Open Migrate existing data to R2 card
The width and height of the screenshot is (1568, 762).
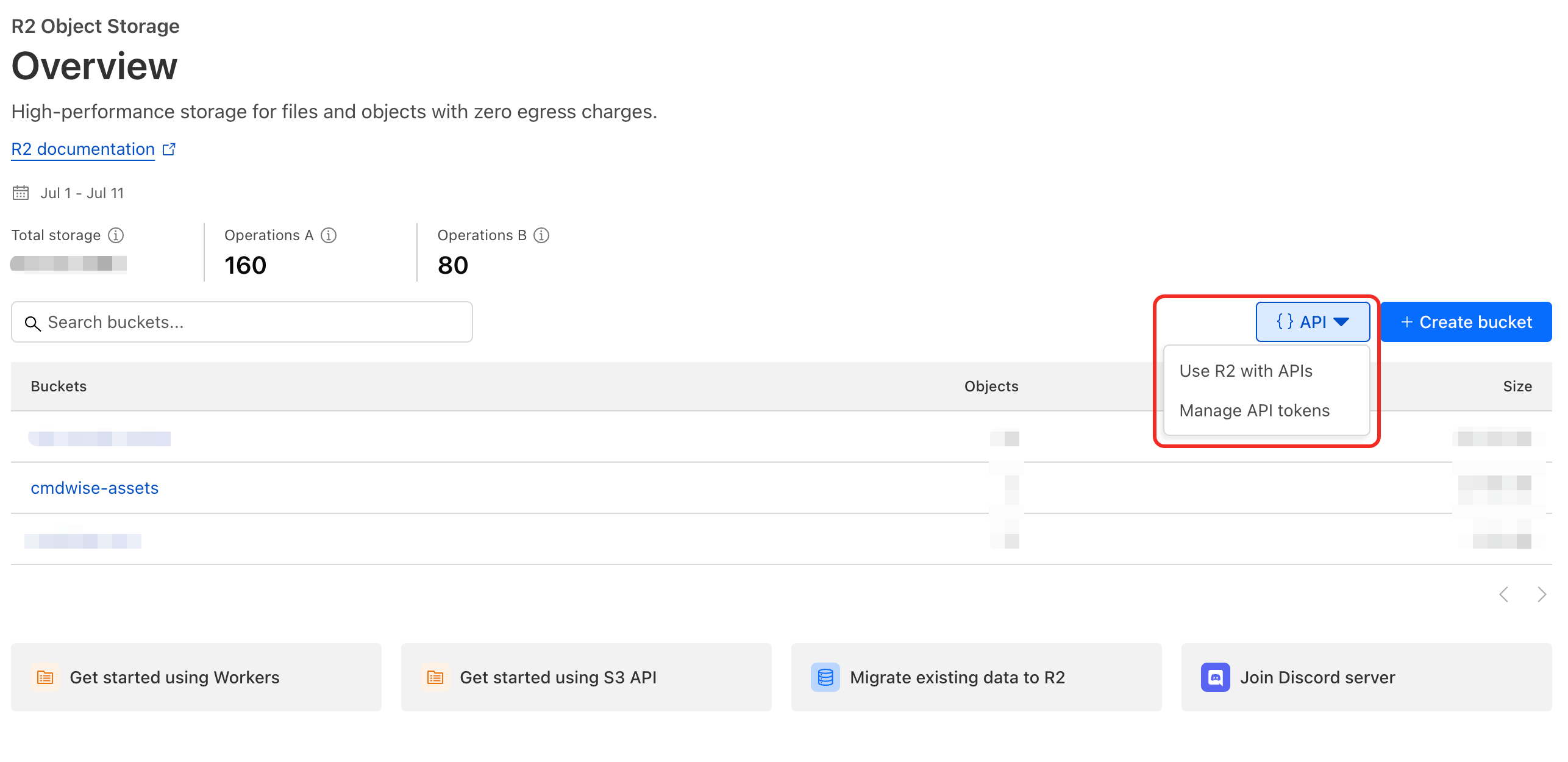coord(977,677)
